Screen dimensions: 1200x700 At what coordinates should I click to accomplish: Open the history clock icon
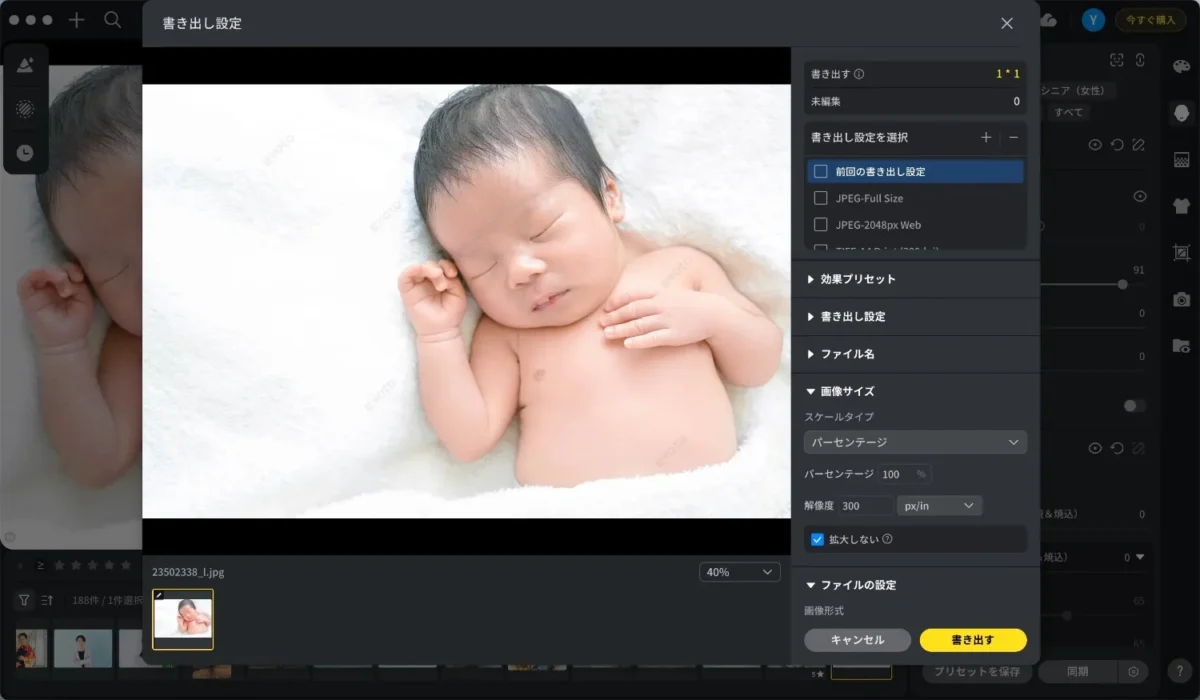[x=26, y=153]
